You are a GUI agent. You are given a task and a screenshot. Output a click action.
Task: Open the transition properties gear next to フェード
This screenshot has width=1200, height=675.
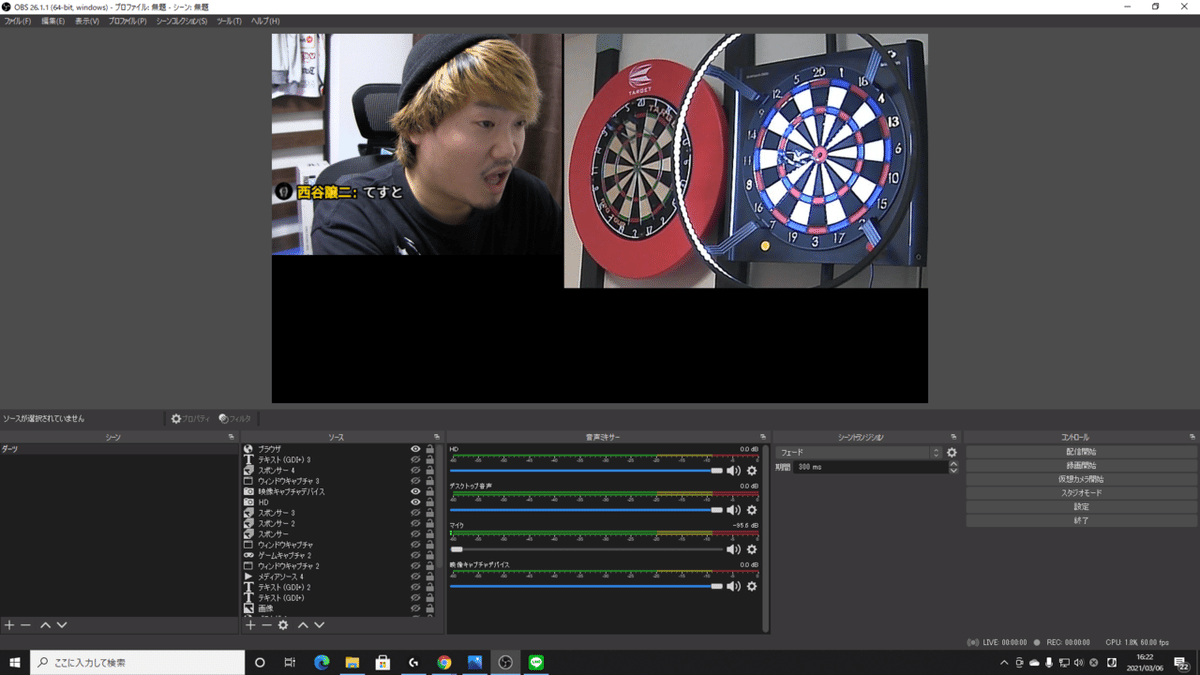952,453
